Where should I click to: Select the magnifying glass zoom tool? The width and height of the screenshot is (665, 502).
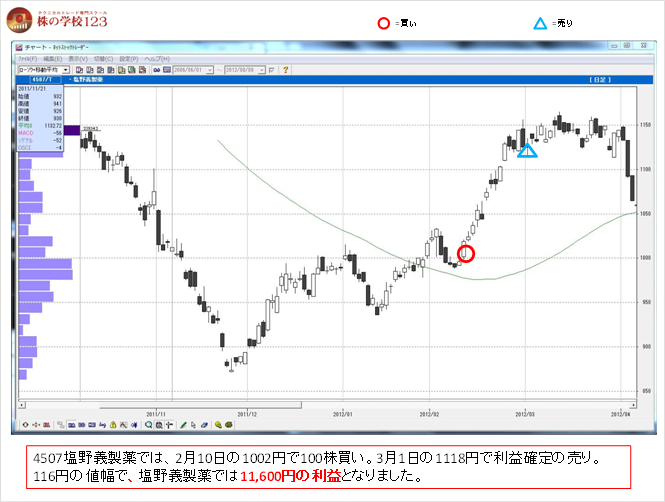point(148,424)
